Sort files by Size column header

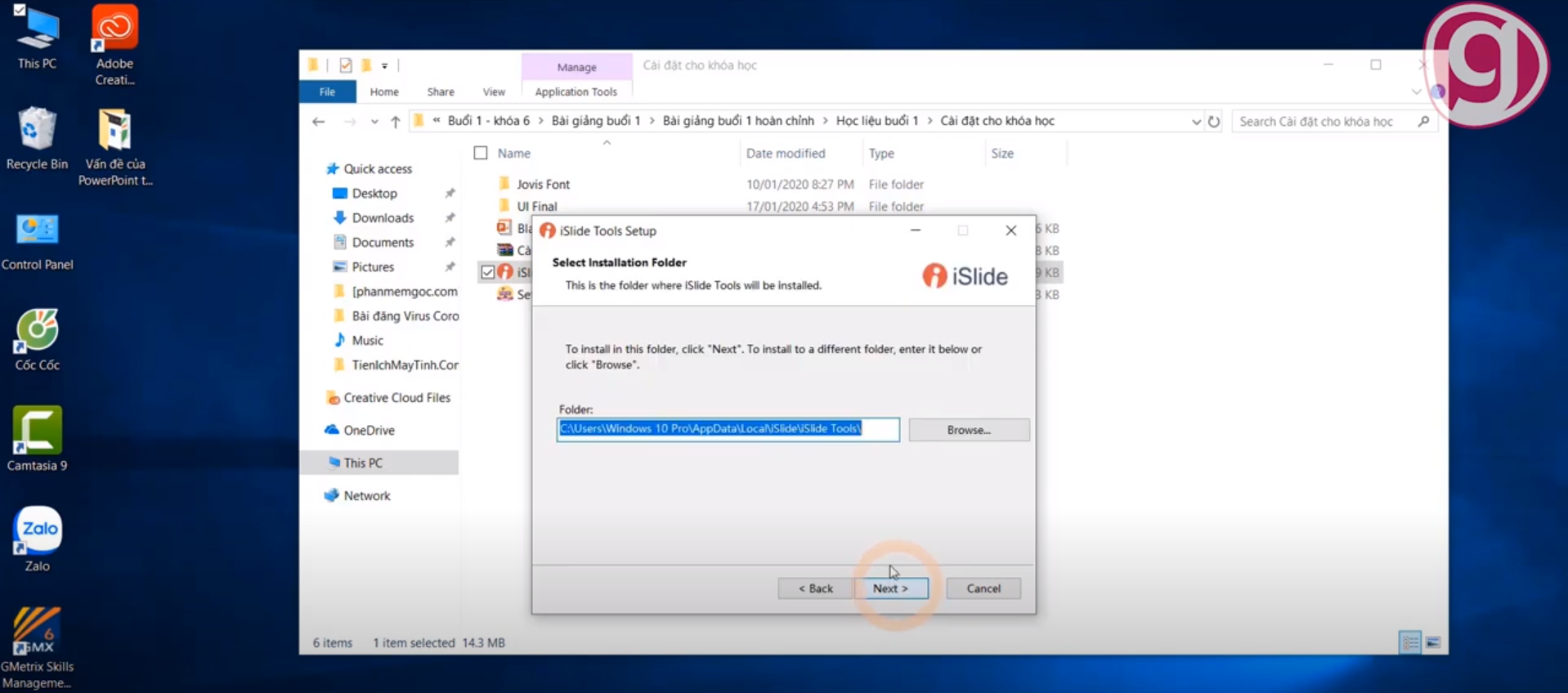pyautogui.click(x=1002, y=153)
